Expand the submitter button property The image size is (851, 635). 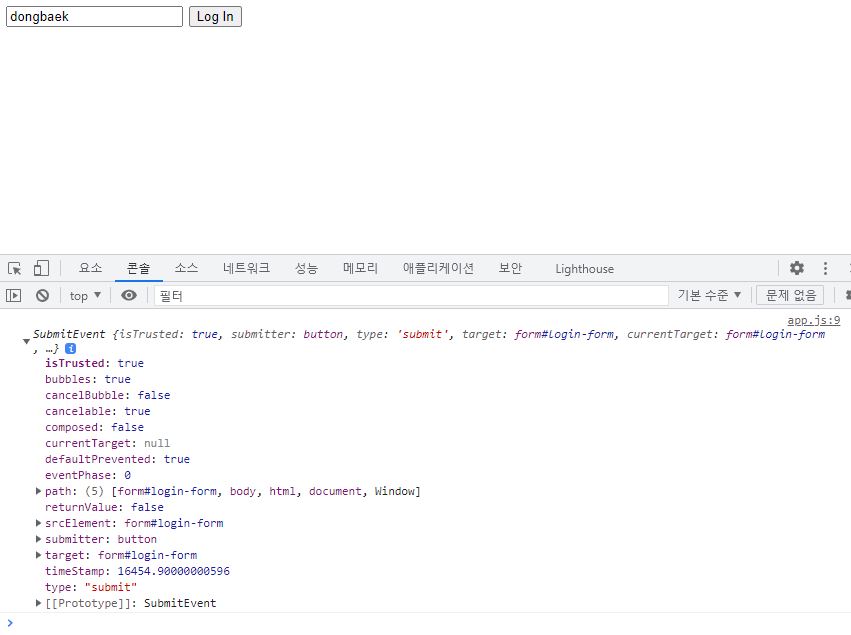(x=38, y=539)
